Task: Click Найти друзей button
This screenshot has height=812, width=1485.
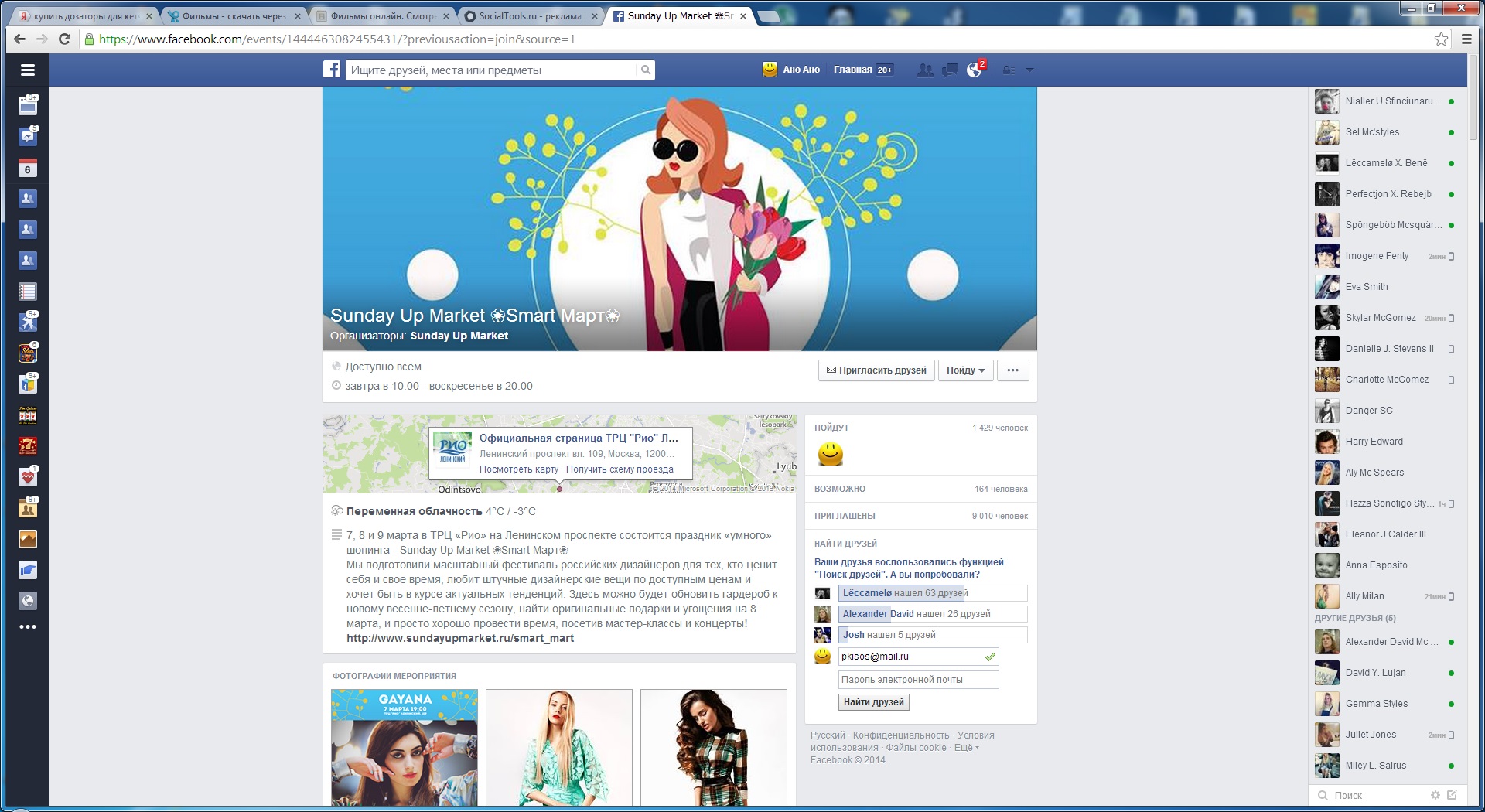Action: click(x=874, y=702)
